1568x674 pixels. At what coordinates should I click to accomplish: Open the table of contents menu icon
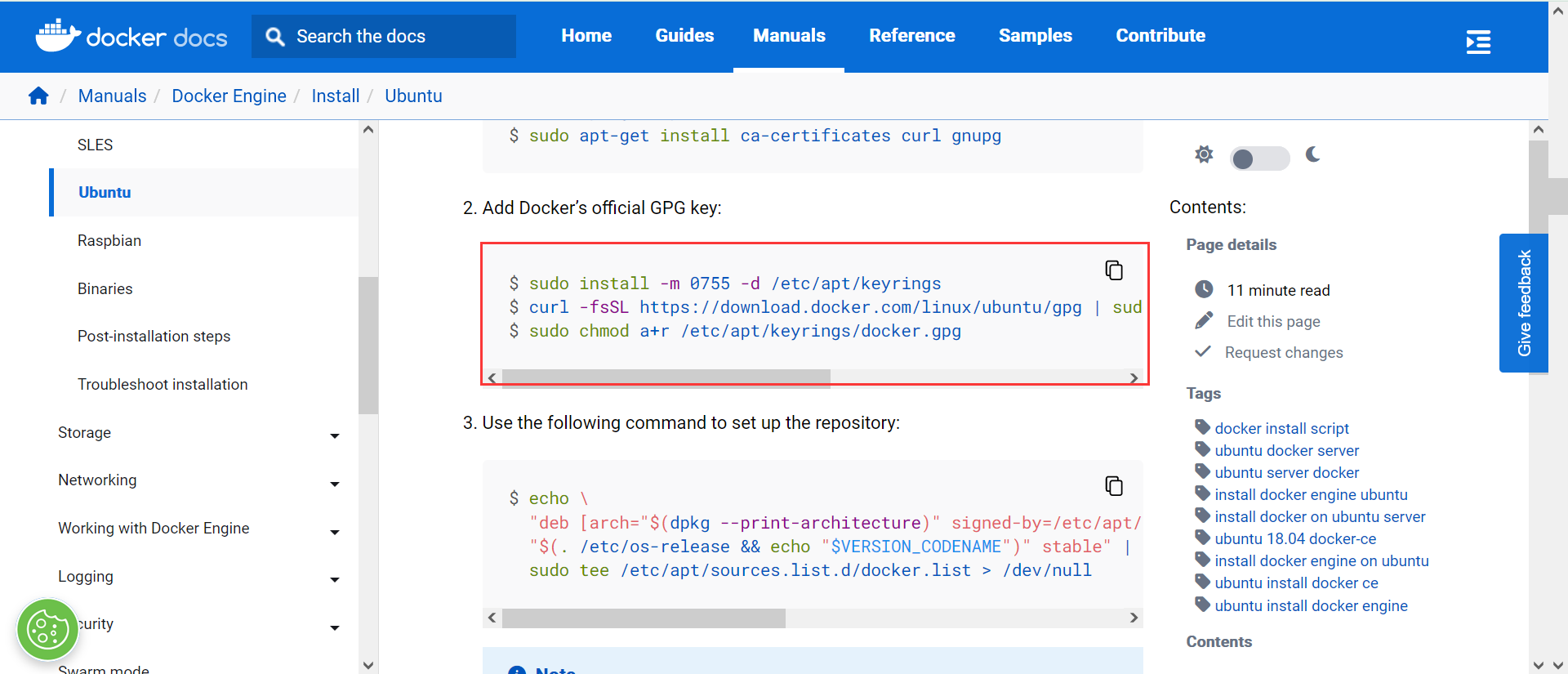click(1478, 42)
